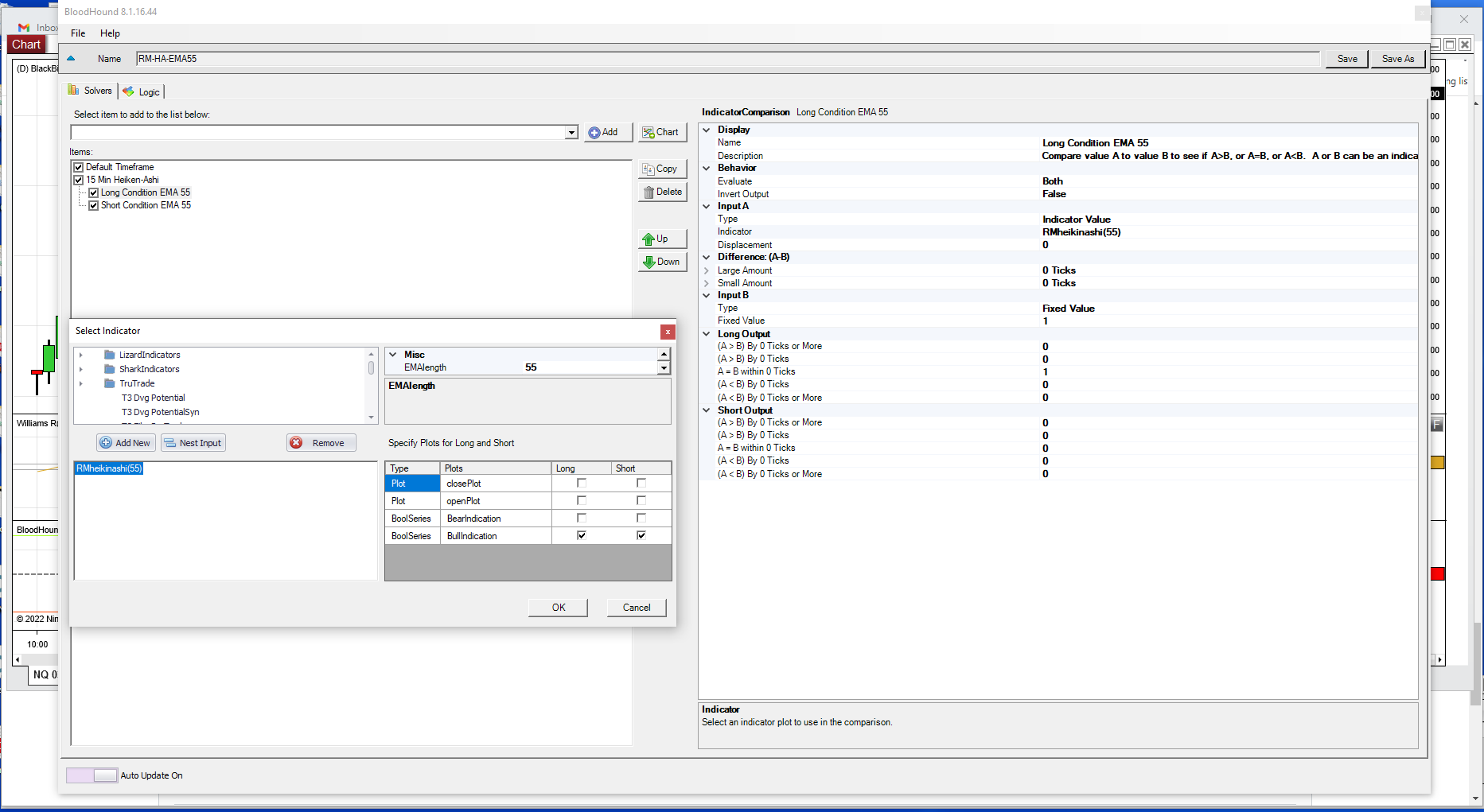Open Chart from the solvers panel
This screenshot has height=812, width=1484.
tap(662, 132)
